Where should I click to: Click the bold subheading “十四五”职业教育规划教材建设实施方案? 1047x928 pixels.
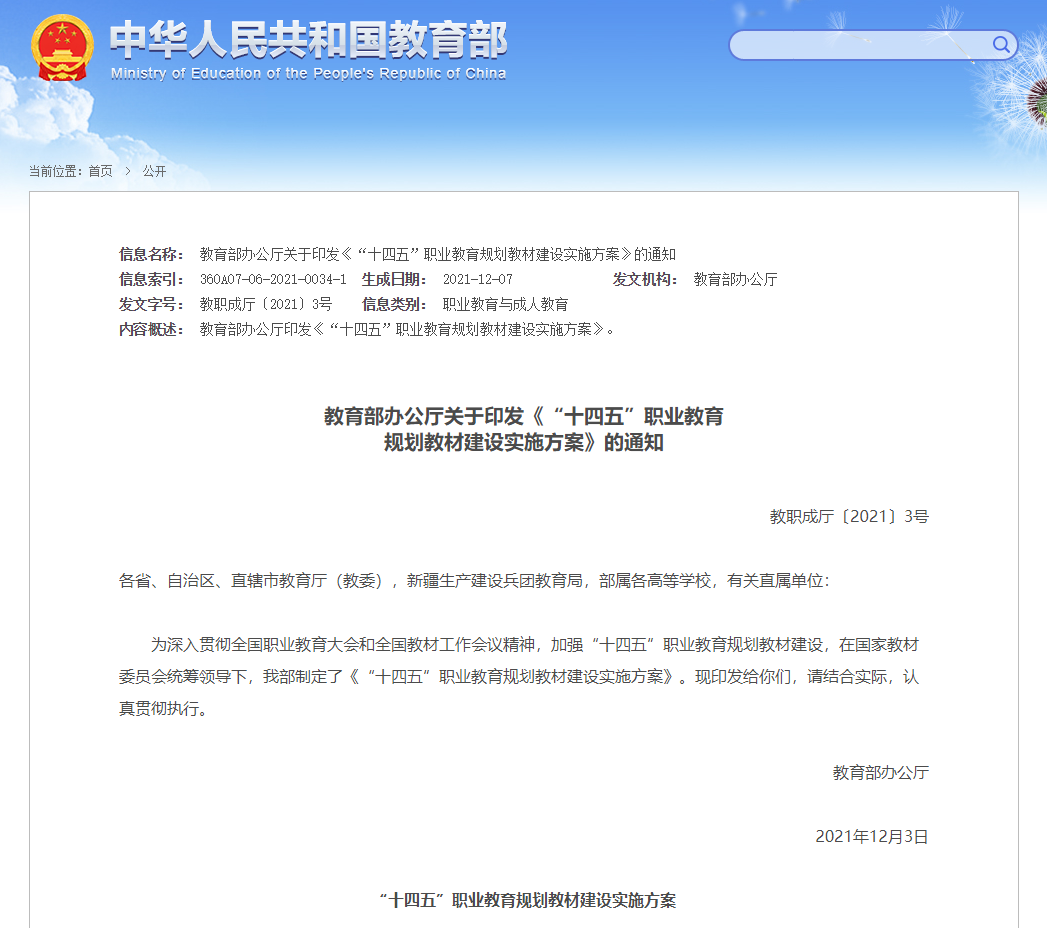click(x=528, y=901)
